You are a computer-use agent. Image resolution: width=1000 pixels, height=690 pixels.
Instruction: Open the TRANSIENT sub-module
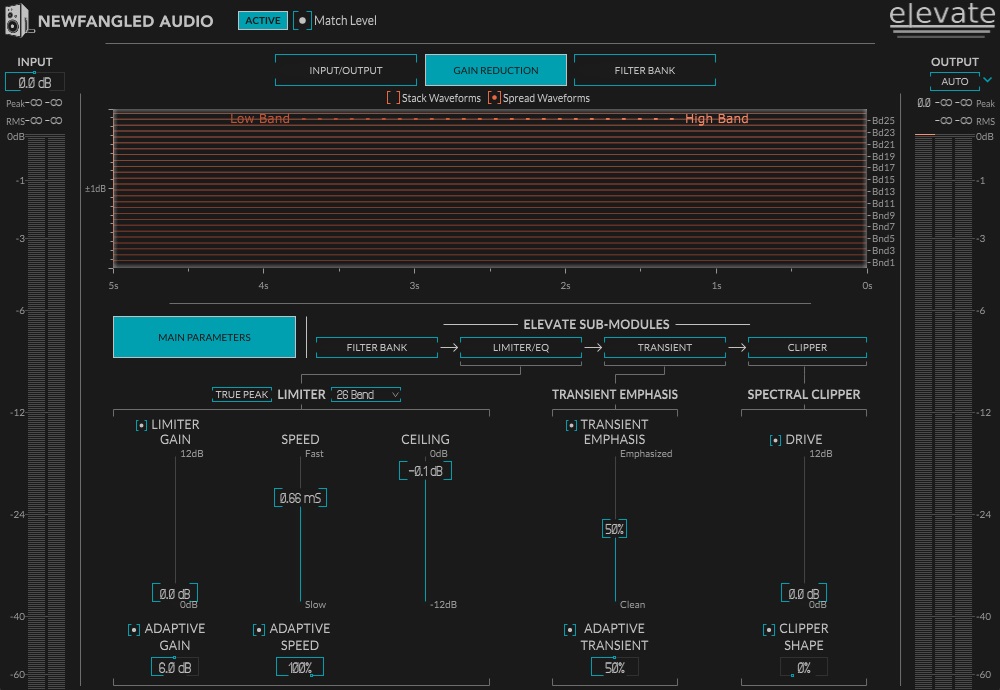point(665,347)
